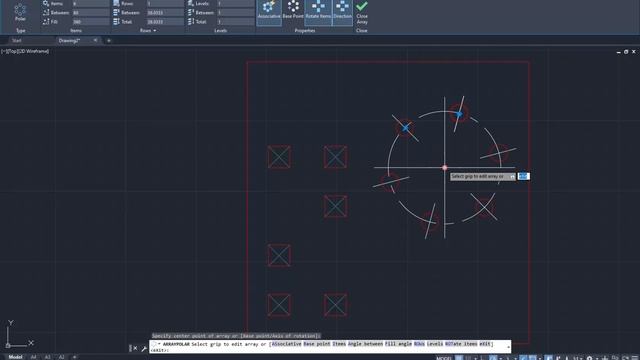Open dynamic input options dropdown arrow
This screenshot has width=640, height=360.
(512, 176)
